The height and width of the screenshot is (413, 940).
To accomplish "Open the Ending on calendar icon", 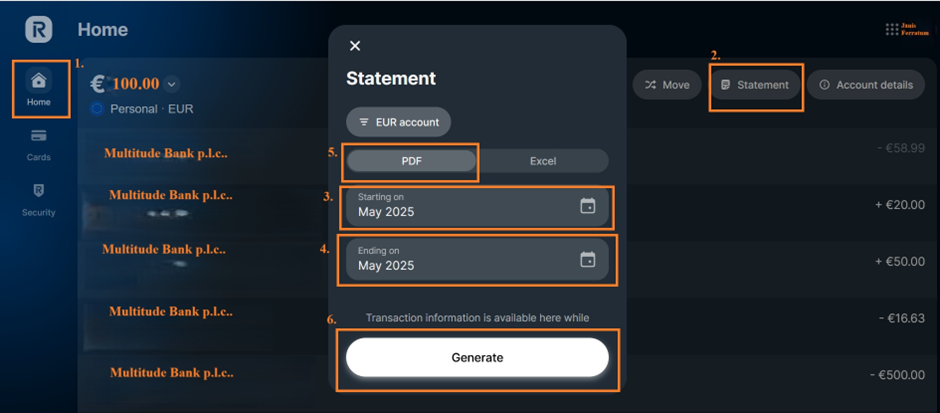I will pos(588,259).
